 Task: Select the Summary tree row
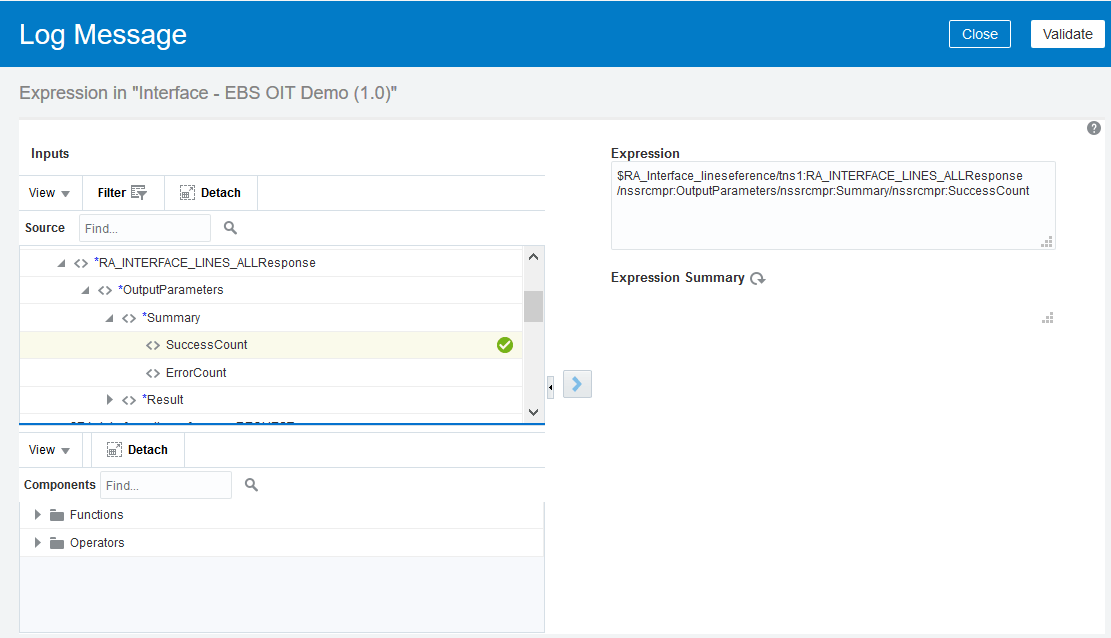271,318
